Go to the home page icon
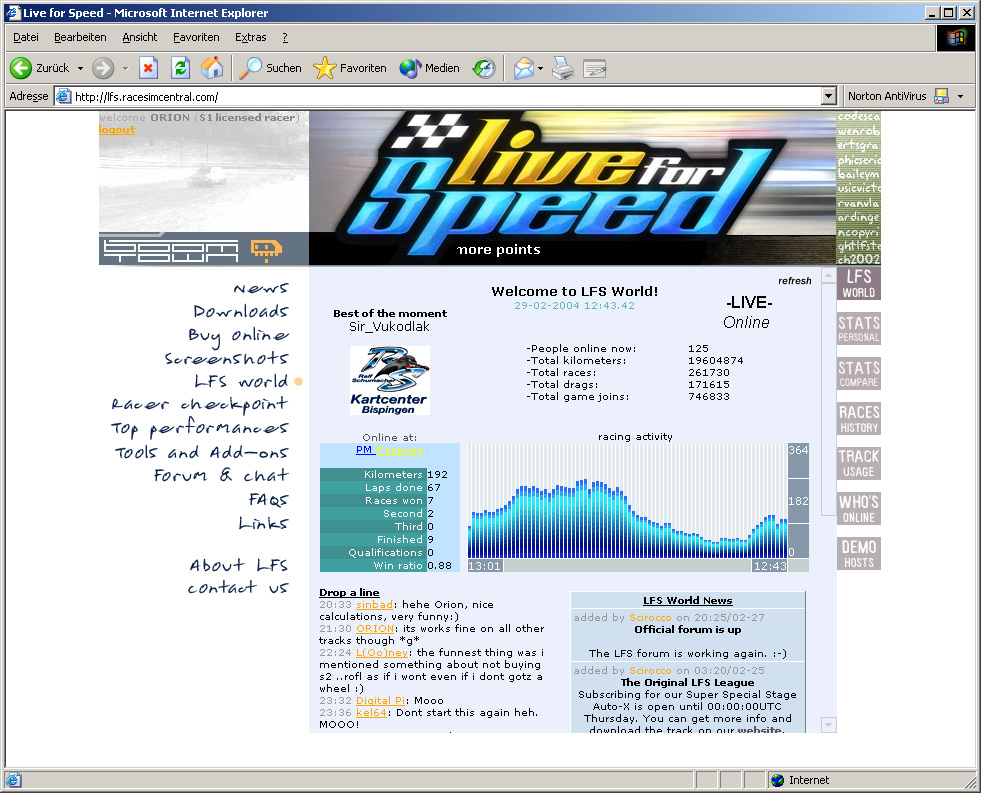981x793 pixels. (212, 68)
